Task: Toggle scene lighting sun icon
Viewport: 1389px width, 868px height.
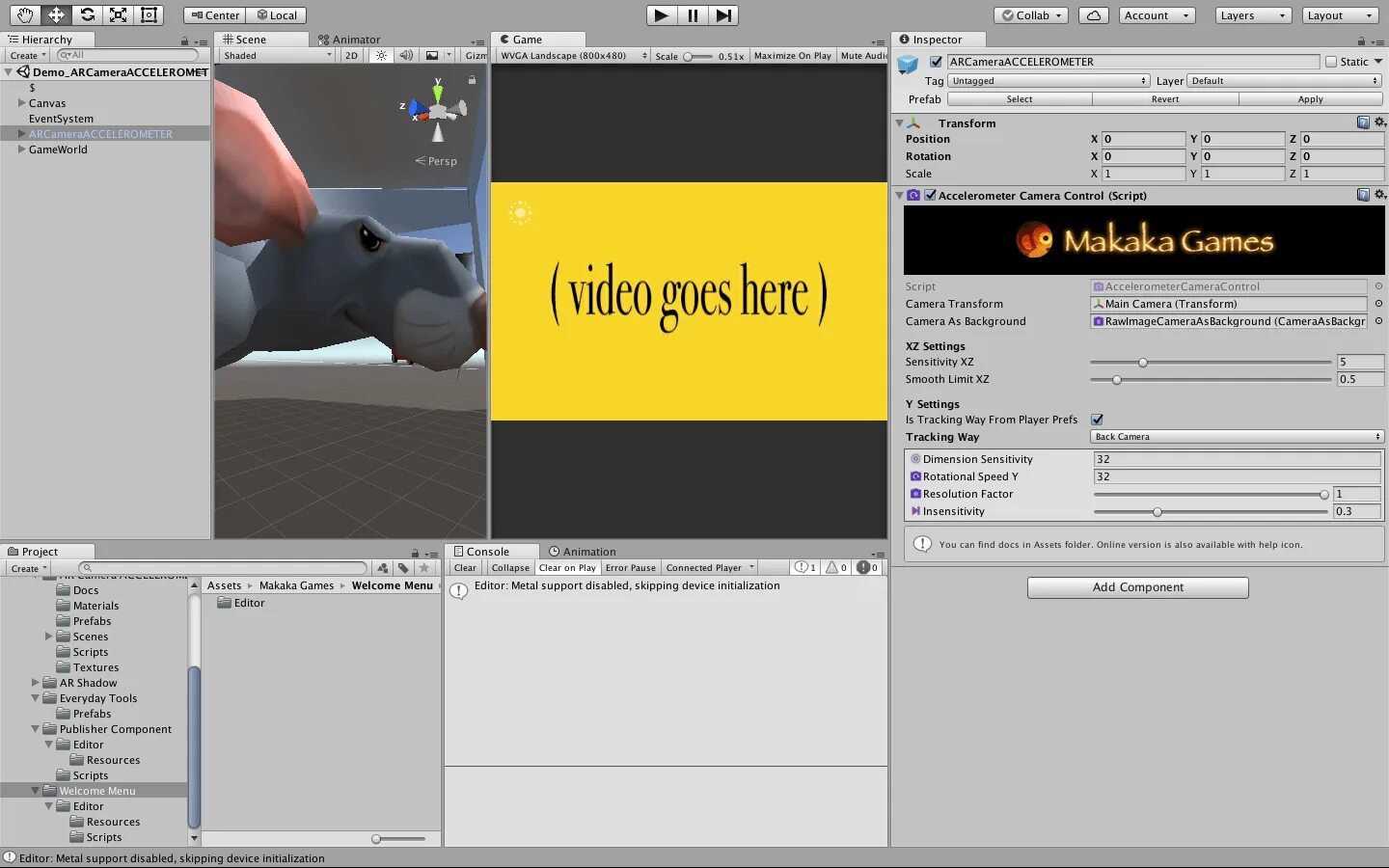Action: pos(382,56)
